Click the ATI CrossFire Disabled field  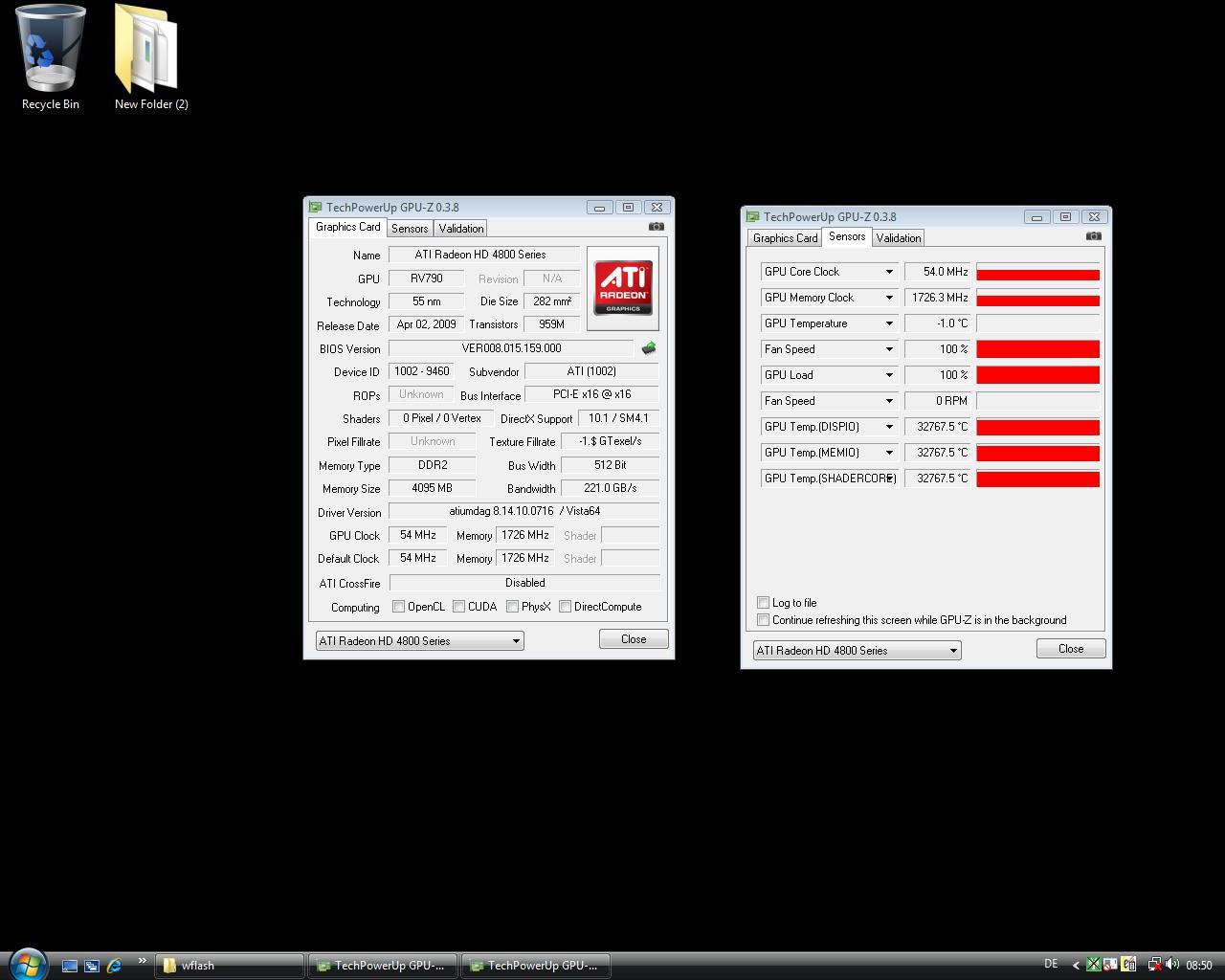[524, 582]
